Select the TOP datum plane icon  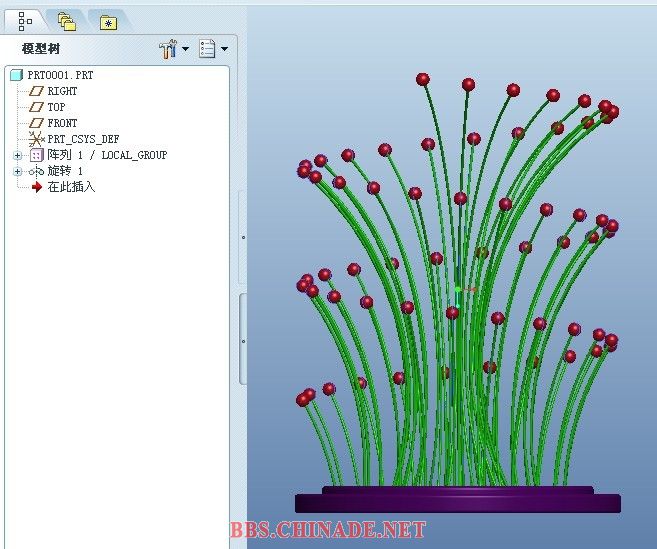[x=37, y=107]
